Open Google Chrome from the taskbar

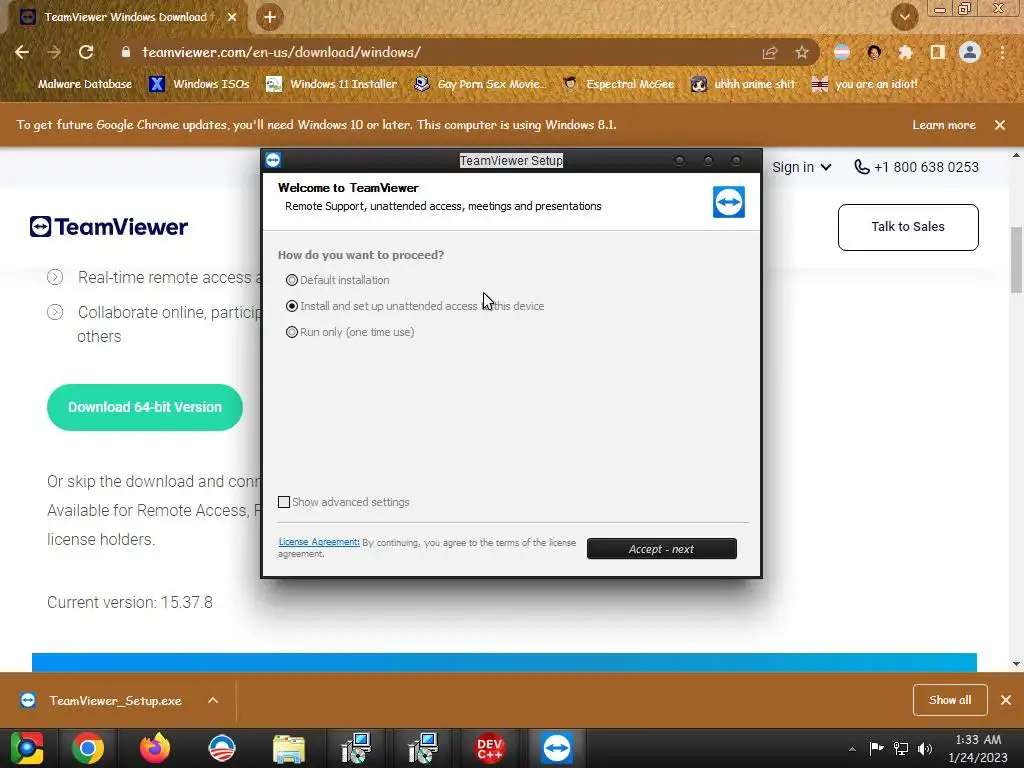pyautogui.click(x=88, y=748)
